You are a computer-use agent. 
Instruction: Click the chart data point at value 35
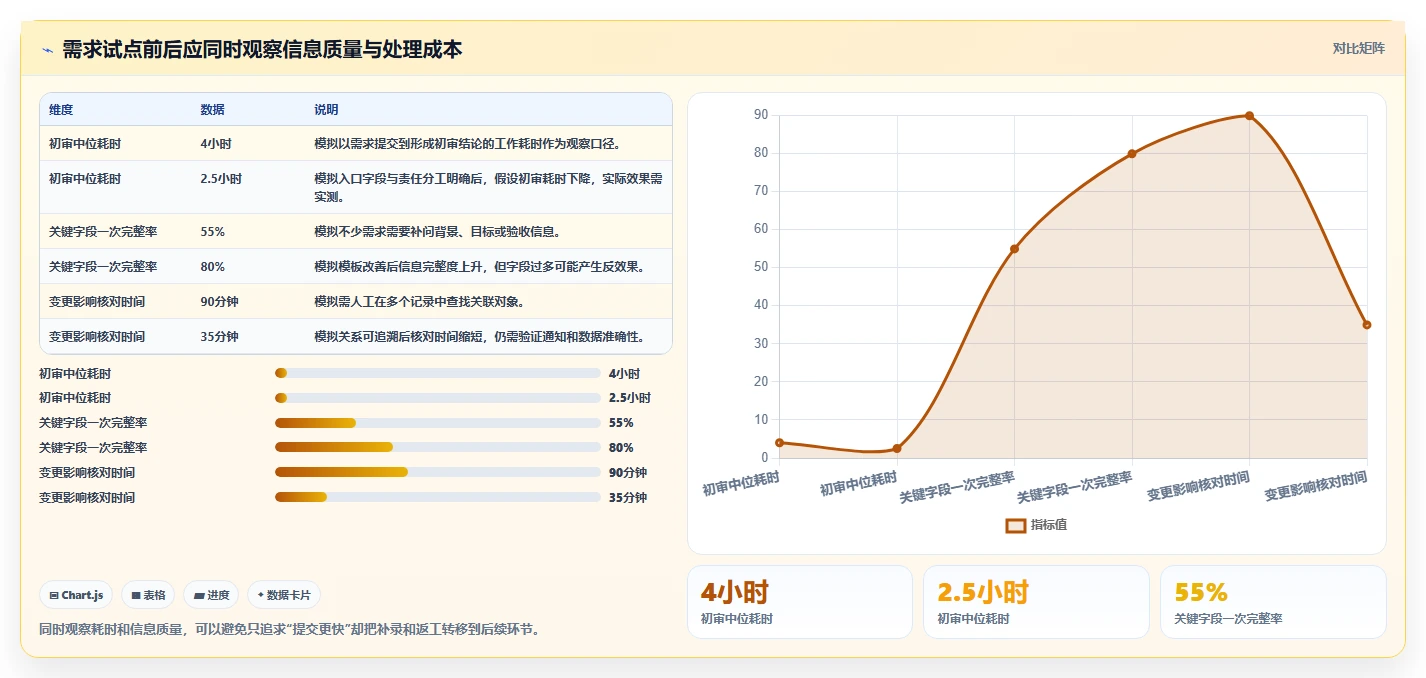pyautogui.click(x=1367, y=325)
